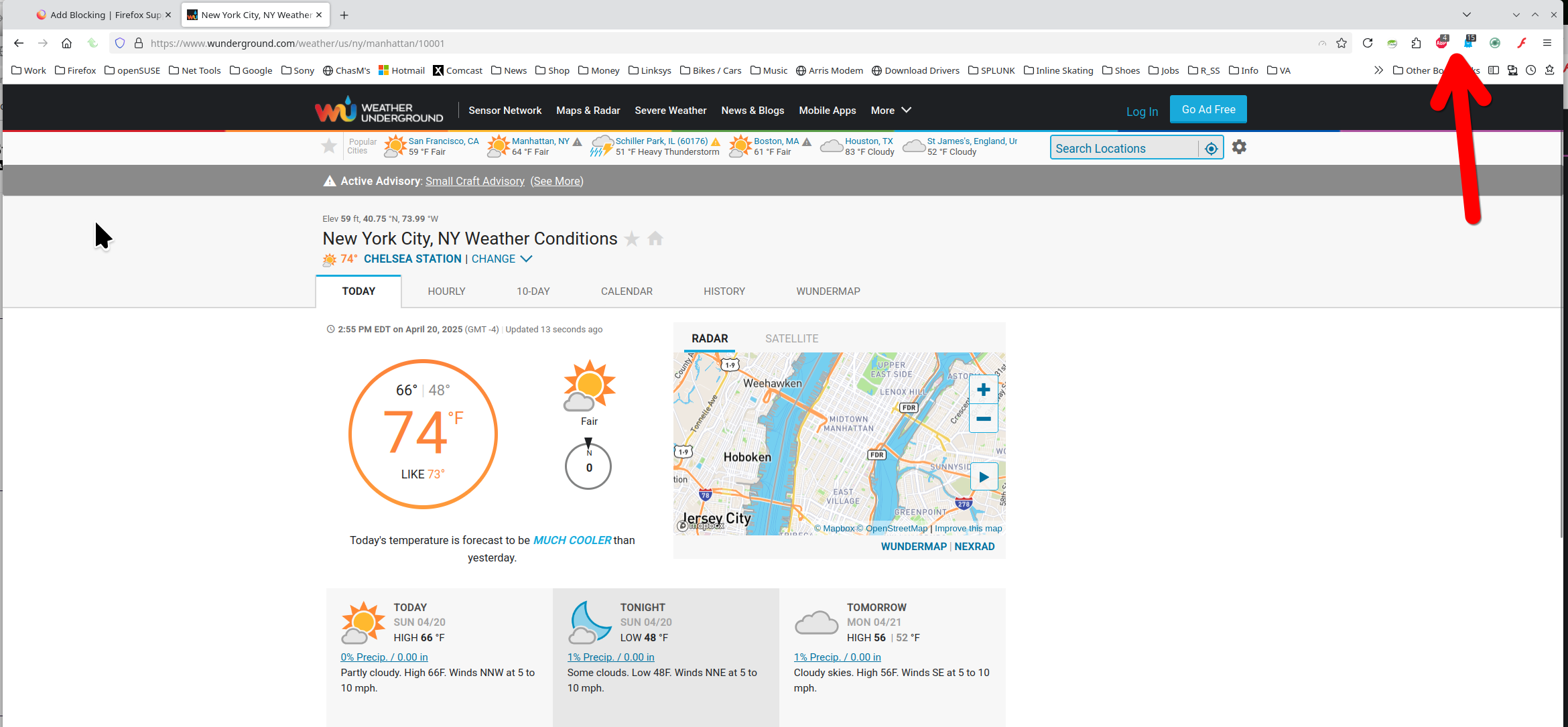
Task: Open the Bikes / Cars bookmarks folder
Action: (711, 70)
